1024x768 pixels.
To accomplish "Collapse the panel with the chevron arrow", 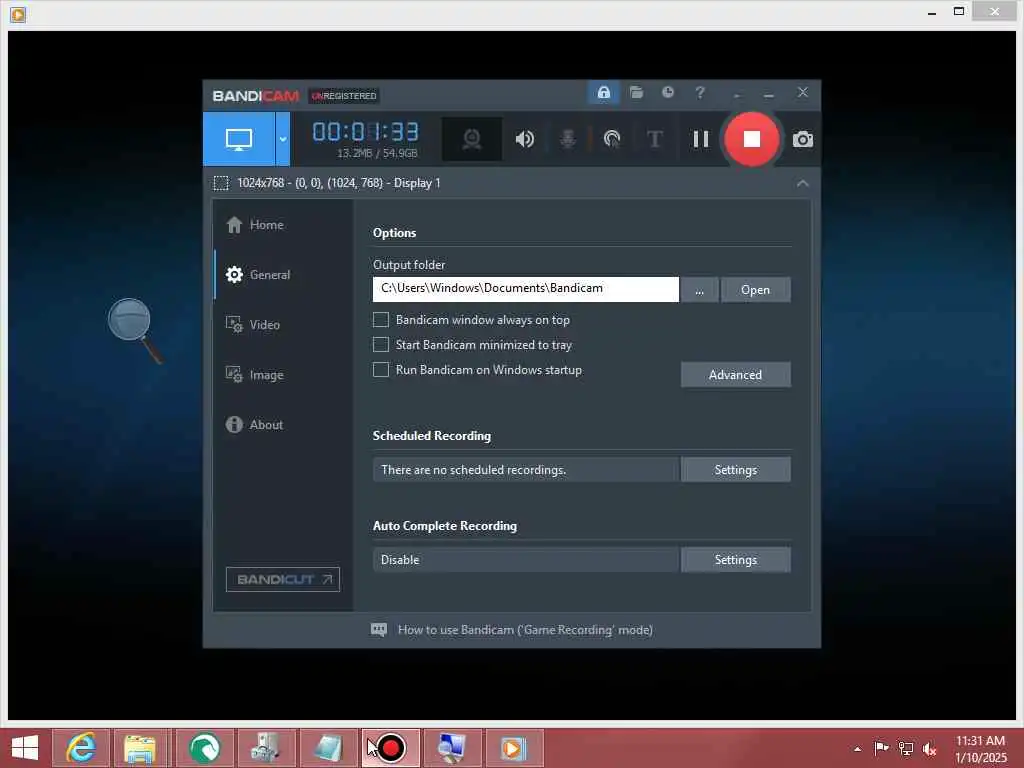I will (x=803, y=184).
